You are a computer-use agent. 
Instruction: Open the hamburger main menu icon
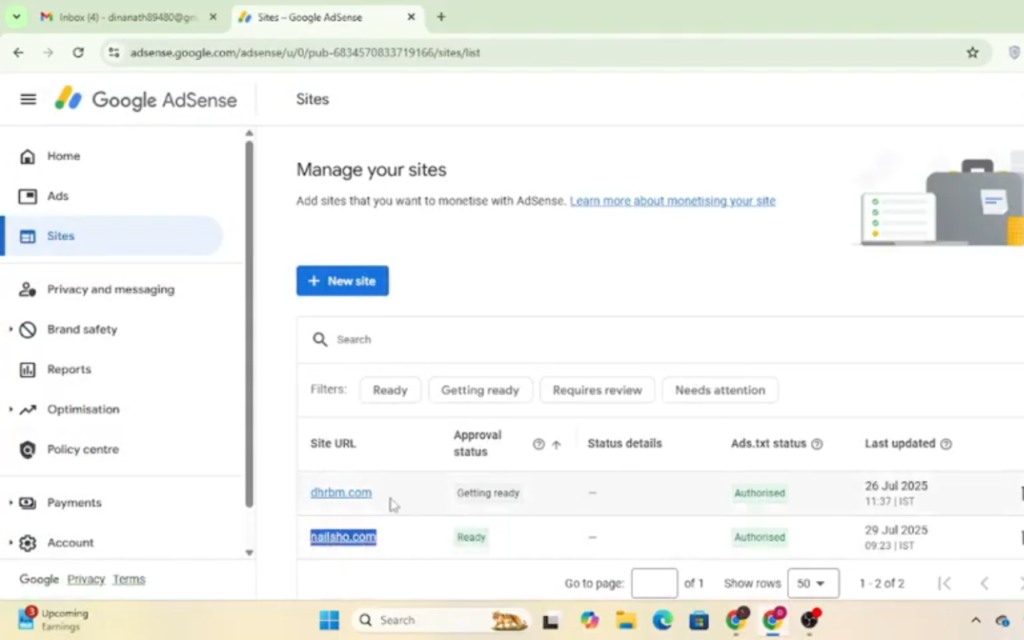pyautogui.click(x=28, y=99)
